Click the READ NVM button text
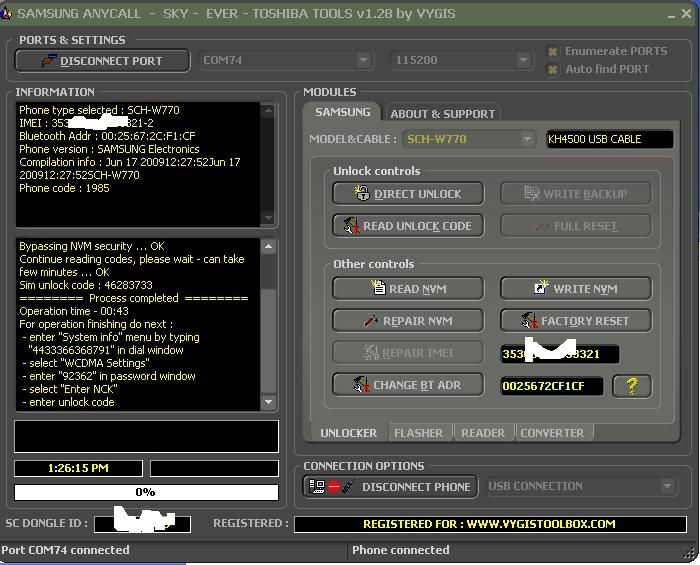The width and height of the screenshot is (700, 565). point(417,289)
